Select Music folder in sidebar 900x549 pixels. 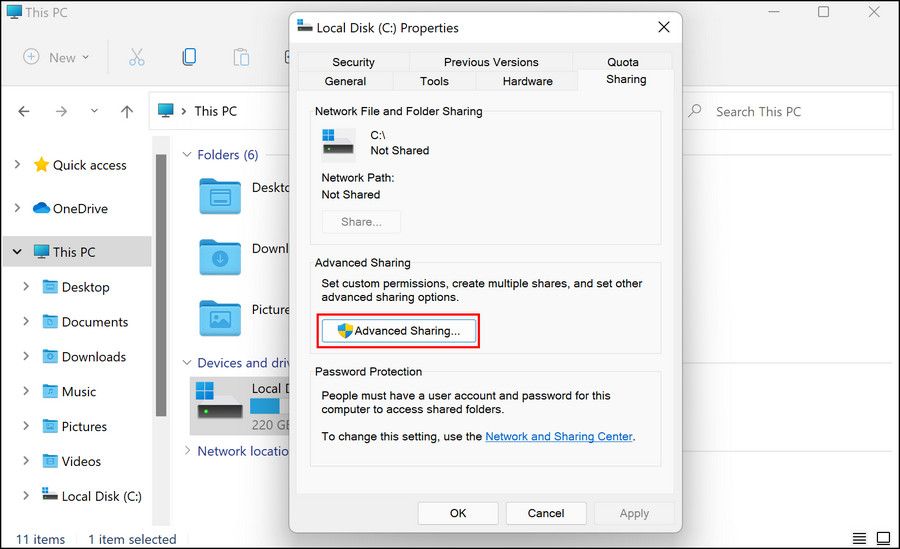[70, 392]
